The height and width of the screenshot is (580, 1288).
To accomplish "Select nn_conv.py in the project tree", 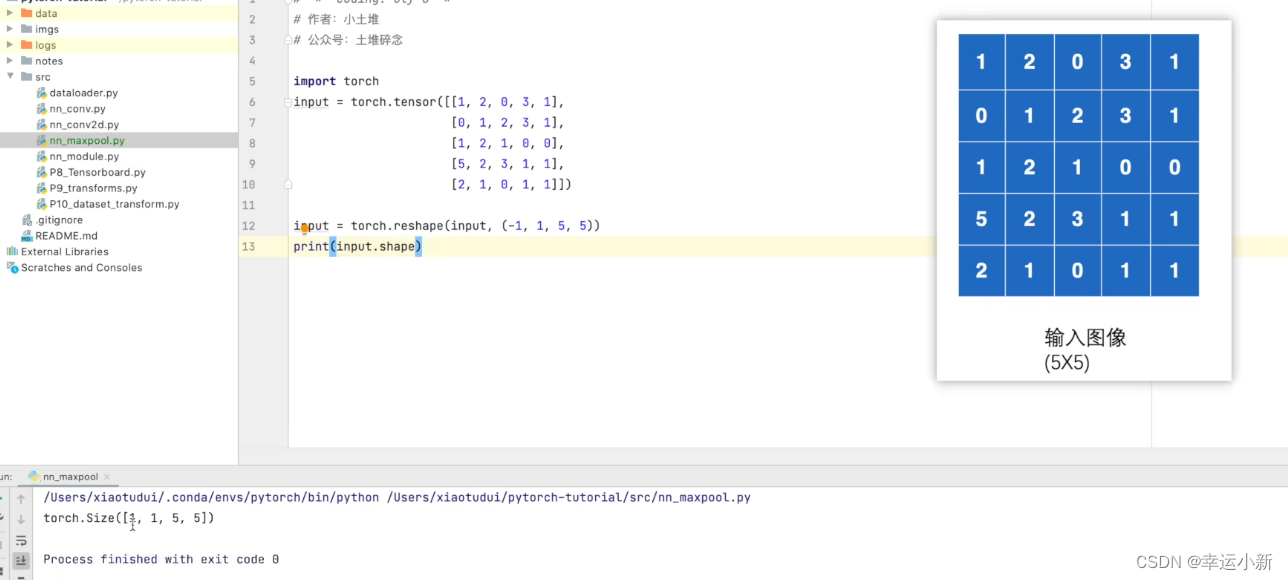I will click(78, 109).
